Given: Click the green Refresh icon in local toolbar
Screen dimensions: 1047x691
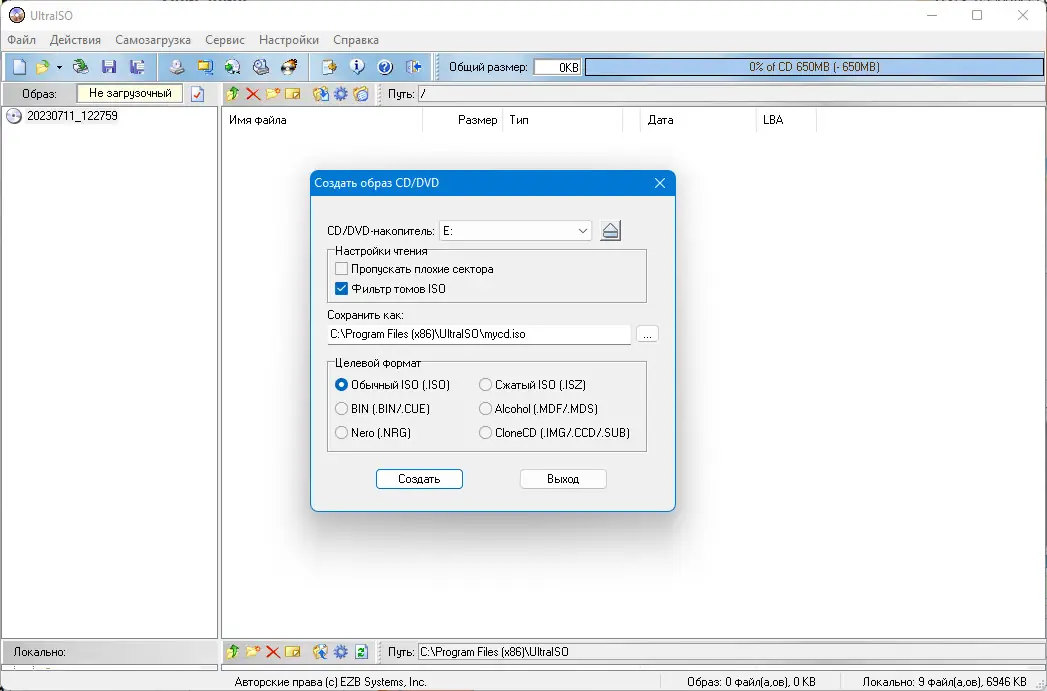Looking at the screenshot, I should click(361, 652).
